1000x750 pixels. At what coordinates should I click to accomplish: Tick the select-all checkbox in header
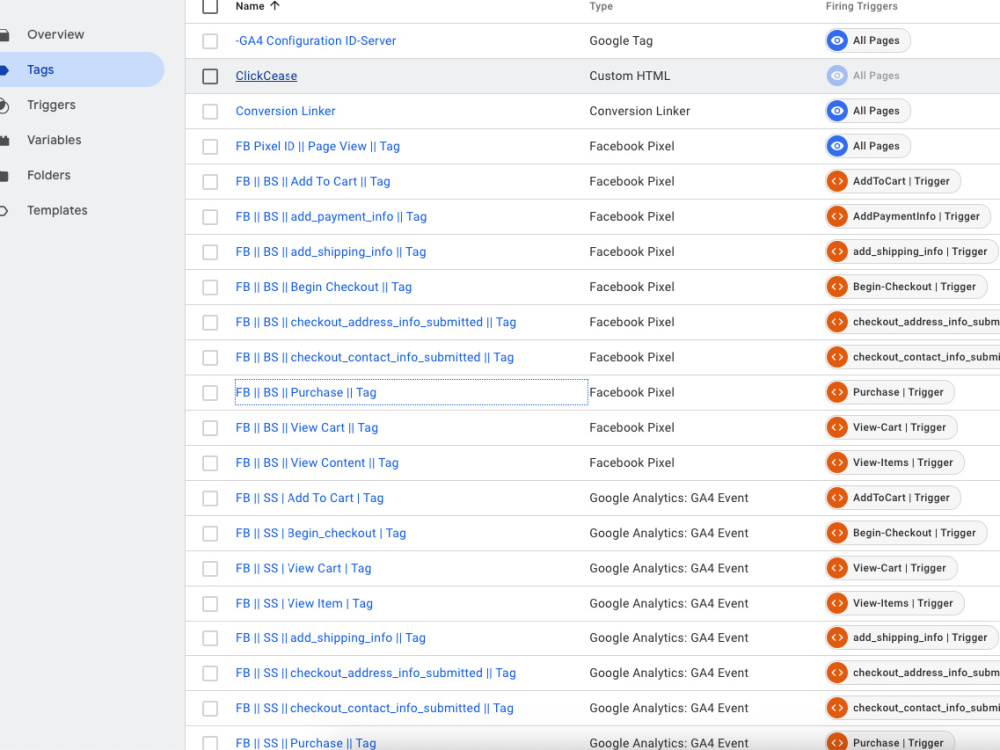click(210, 6)
